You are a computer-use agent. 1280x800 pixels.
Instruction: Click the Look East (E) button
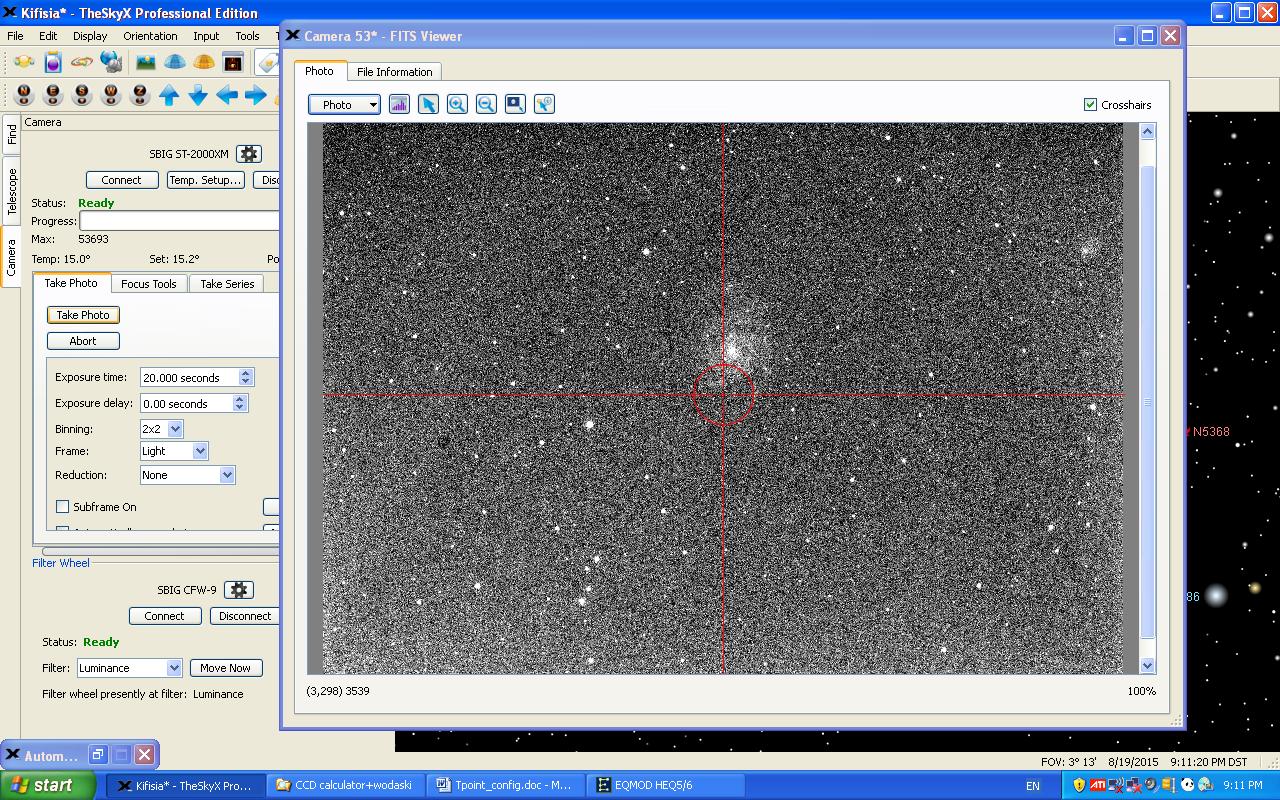click(54, 95)
